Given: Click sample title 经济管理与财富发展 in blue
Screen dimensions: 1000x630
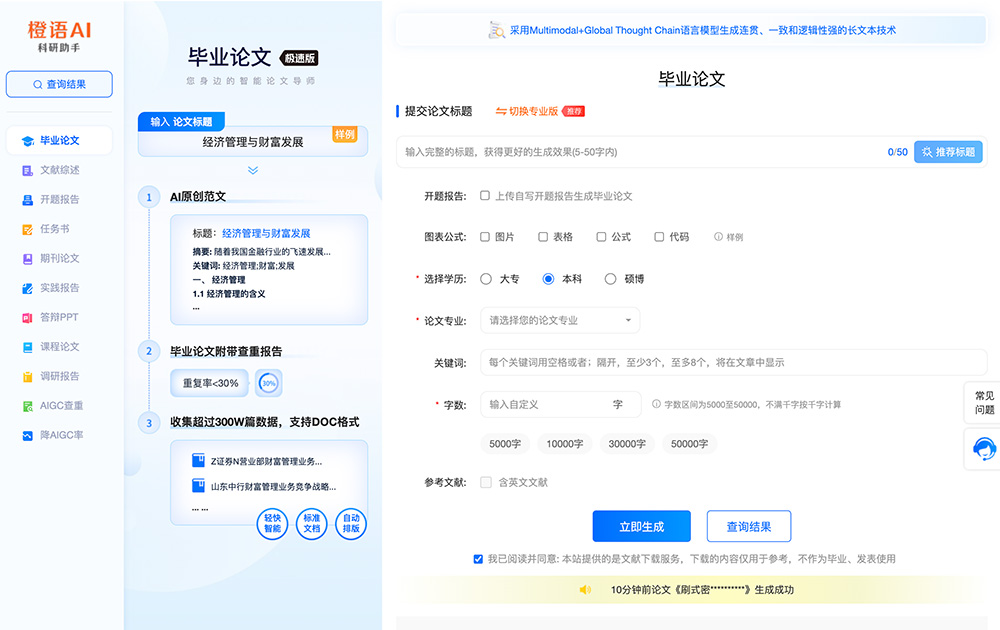Looking at the screenshot, I should (266, 233).
